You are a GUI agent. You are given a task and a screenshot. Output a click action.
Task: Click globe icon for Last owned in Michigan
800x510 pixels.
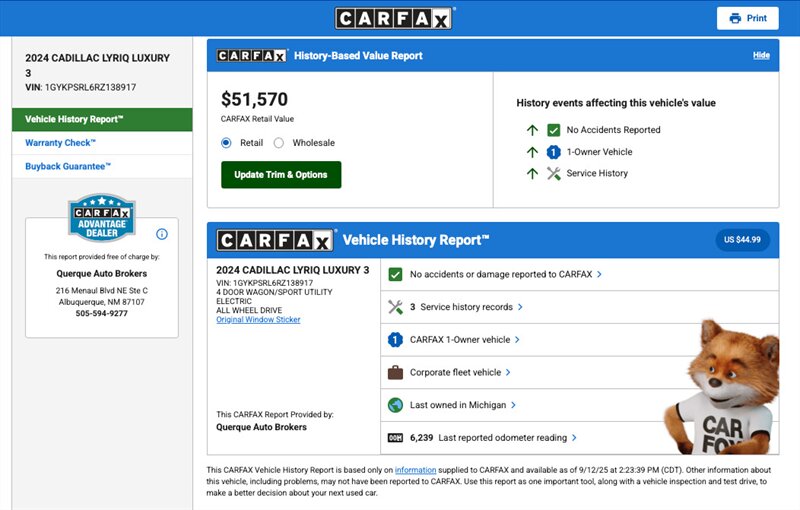(x=395, y=405)
